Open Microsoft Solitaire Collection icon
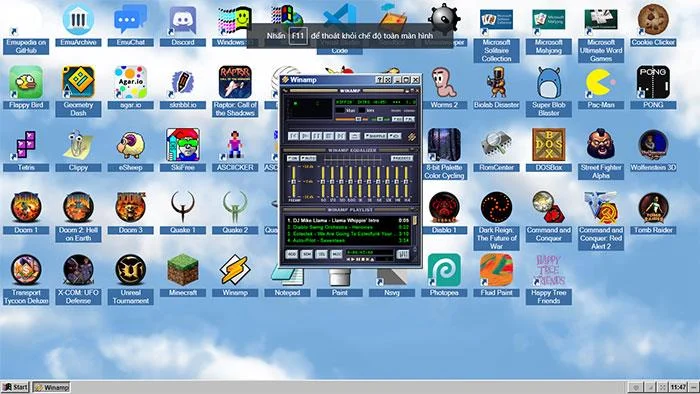 (496, 36)
